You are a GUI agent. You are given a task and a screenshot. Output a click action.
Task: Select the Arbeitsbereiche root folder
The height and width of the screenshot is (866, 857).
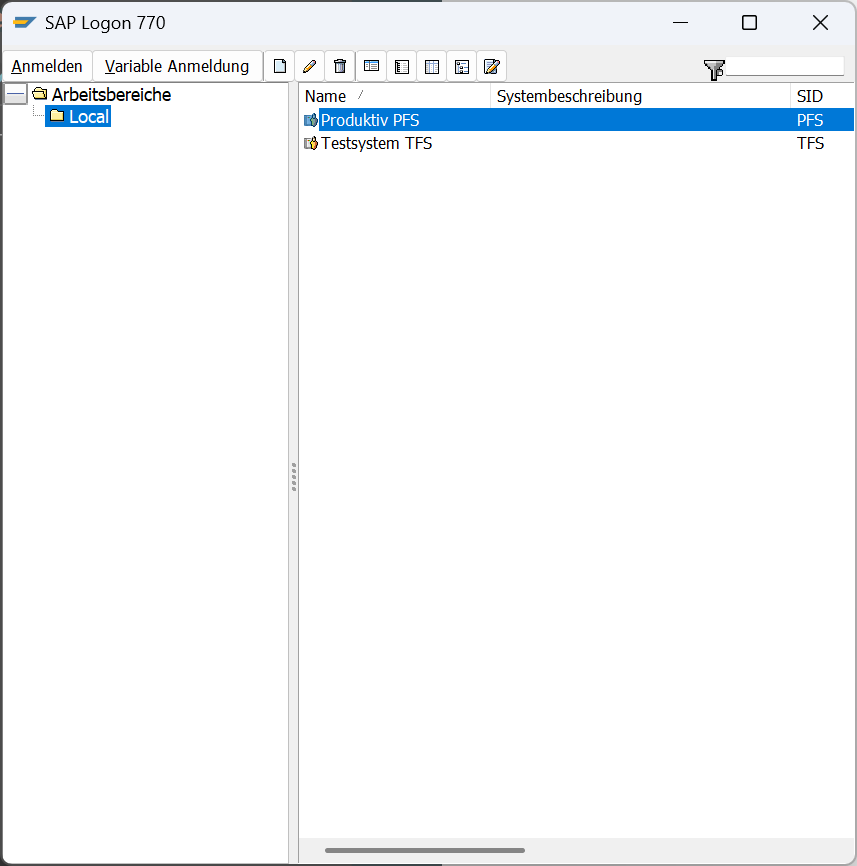111,95
